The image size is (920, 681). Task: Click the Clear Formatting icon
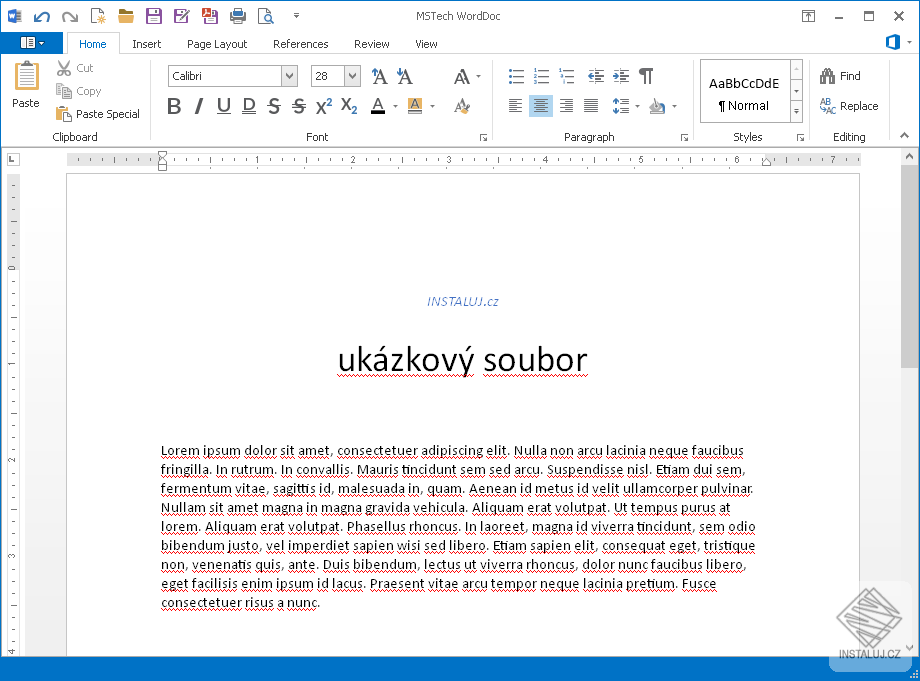(462, 106)
